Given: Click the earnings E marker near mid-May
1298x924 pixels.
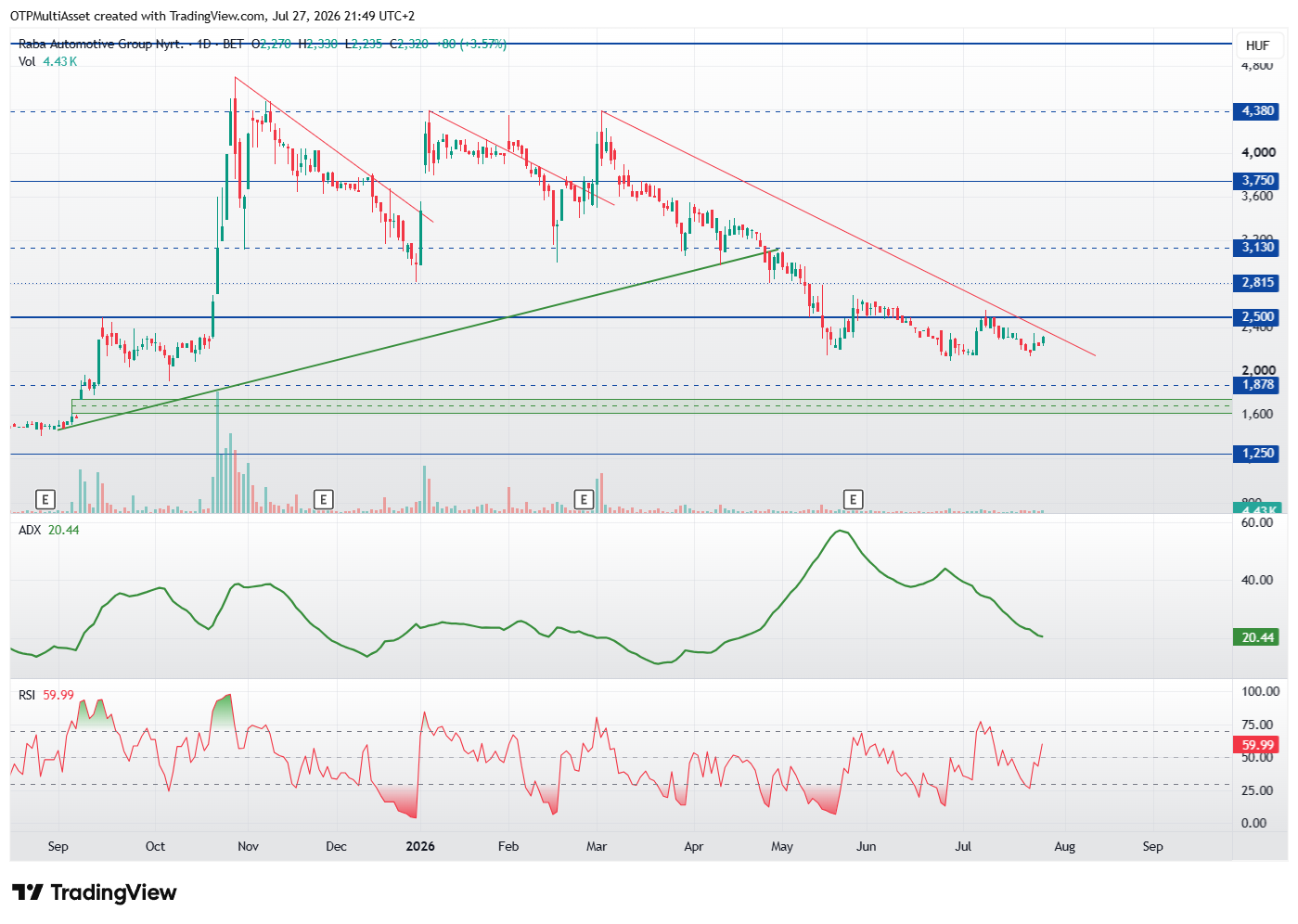Looking at the screenshot, I should coord(853,499).
